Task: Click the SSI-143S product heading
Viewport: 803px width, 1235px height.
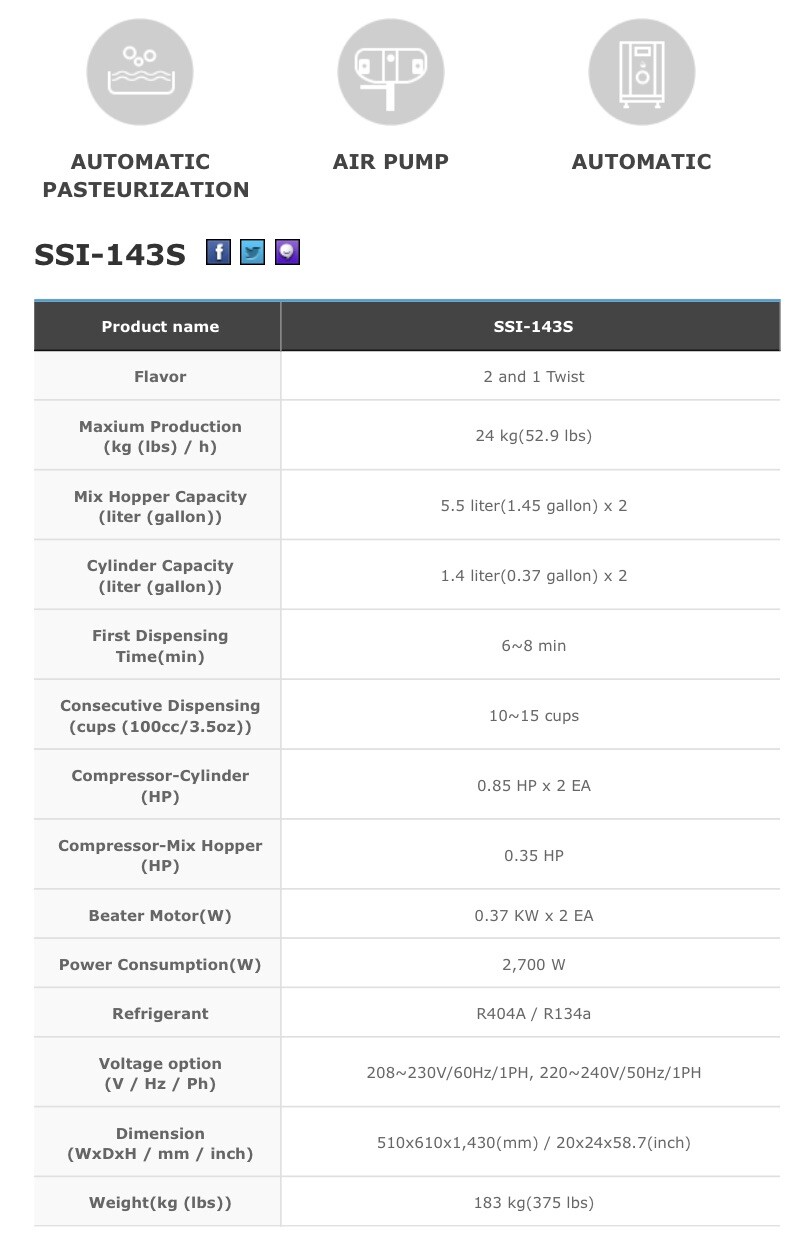Action: click(x=110, y=255)
